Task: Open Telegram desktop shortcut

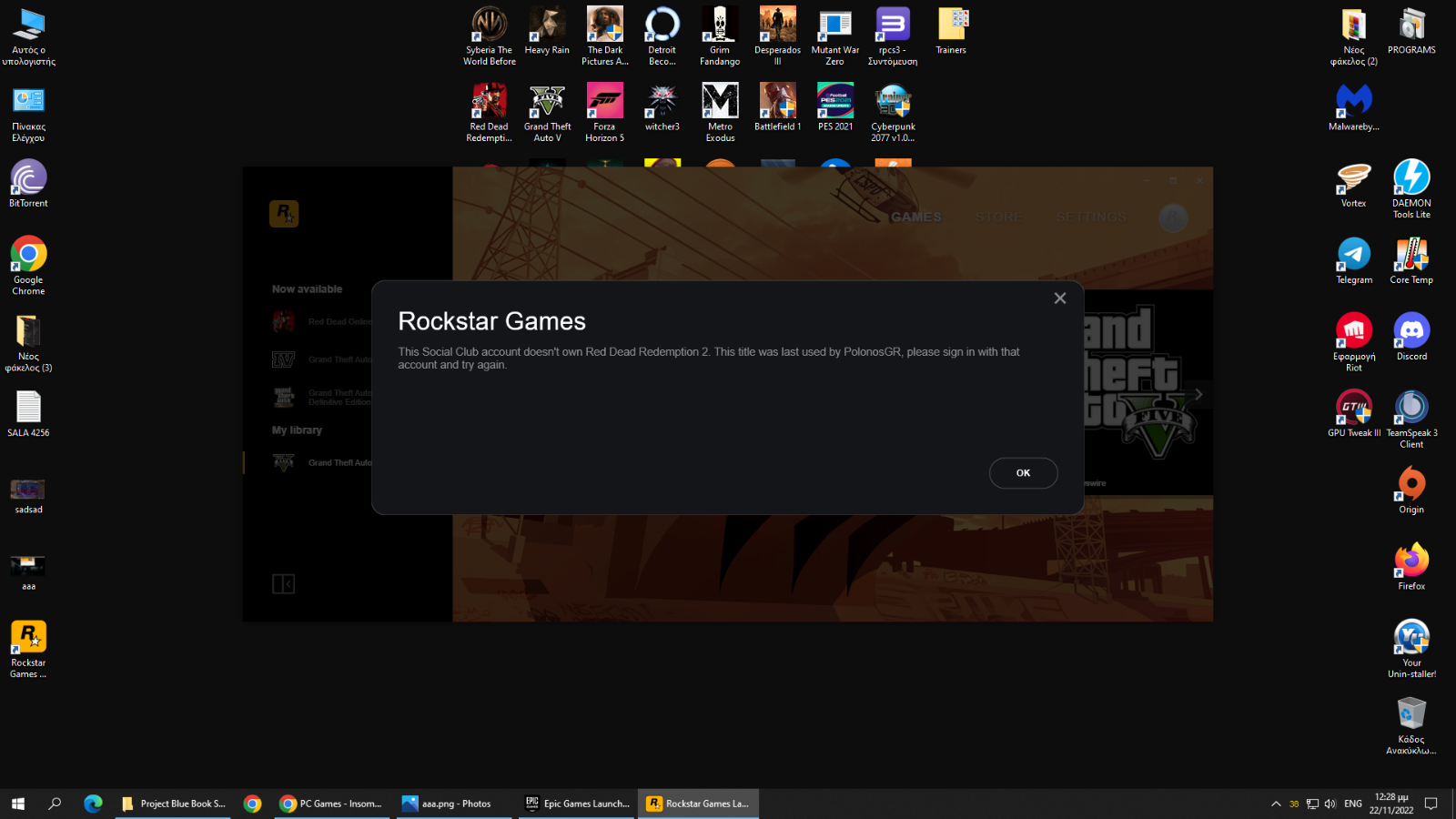Action: point(1354,260)
